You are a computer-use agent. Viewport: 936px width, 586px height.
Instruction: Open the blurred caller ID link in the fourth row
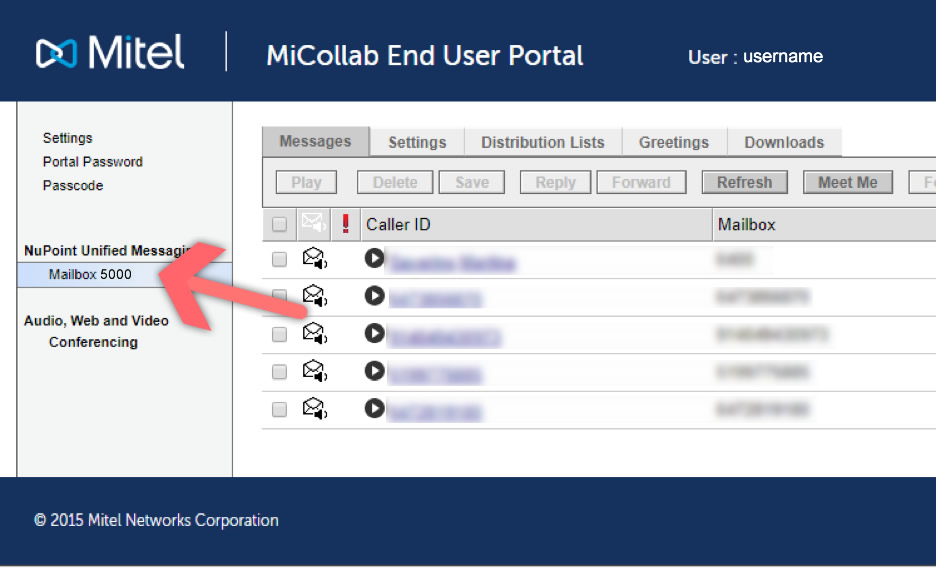click(x=435, y=375)
